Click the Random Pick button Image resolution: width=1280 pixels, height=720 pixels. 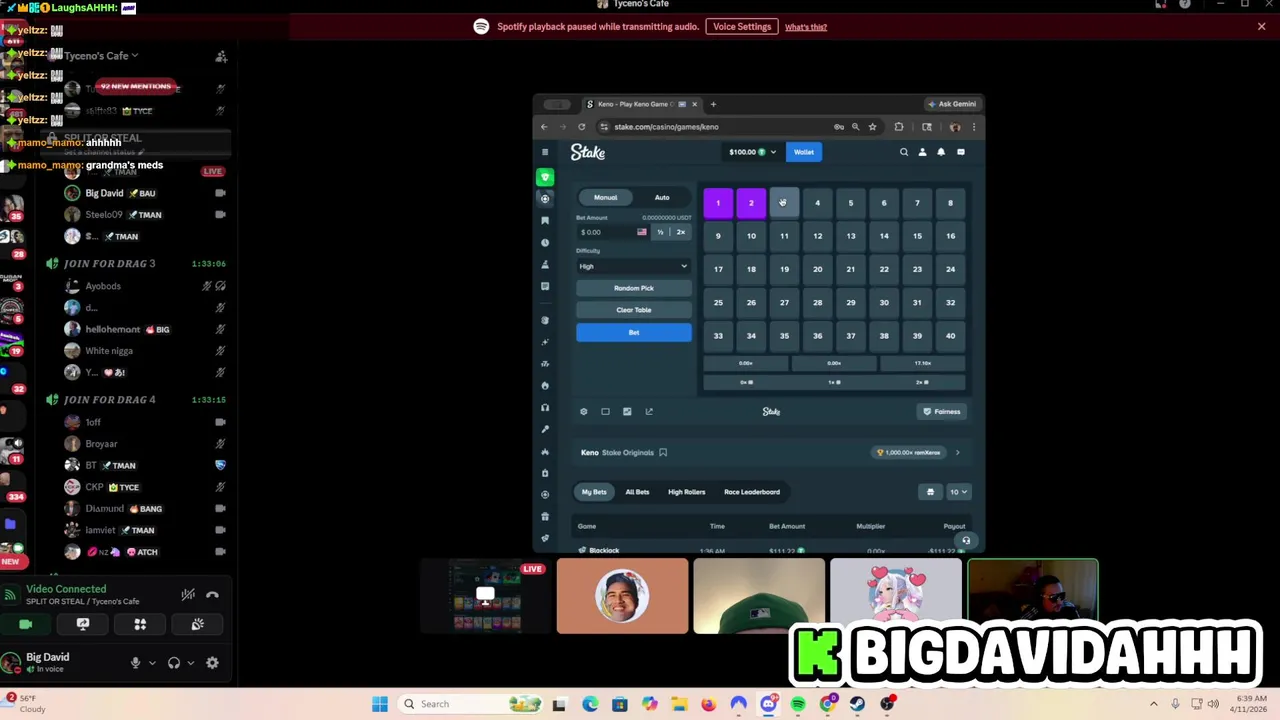pyautogui.click(x=633, y=288)
